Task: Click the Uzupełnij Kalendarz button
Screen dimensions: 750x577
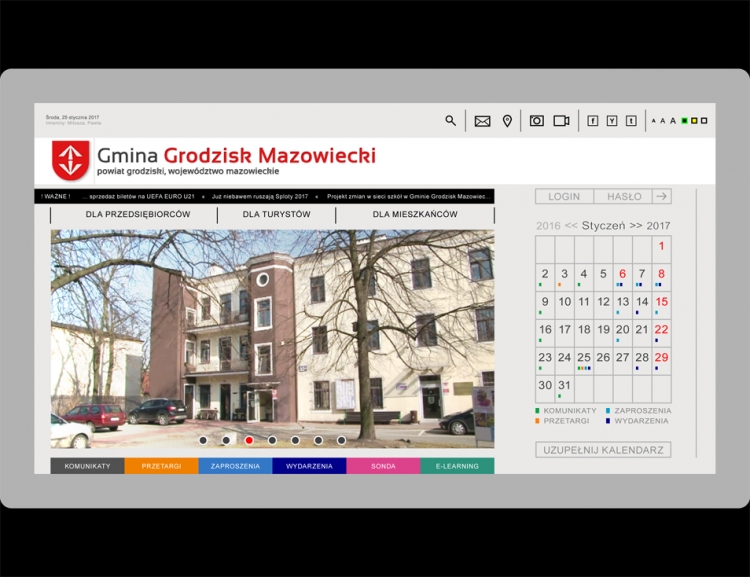Action: [603, 450]
